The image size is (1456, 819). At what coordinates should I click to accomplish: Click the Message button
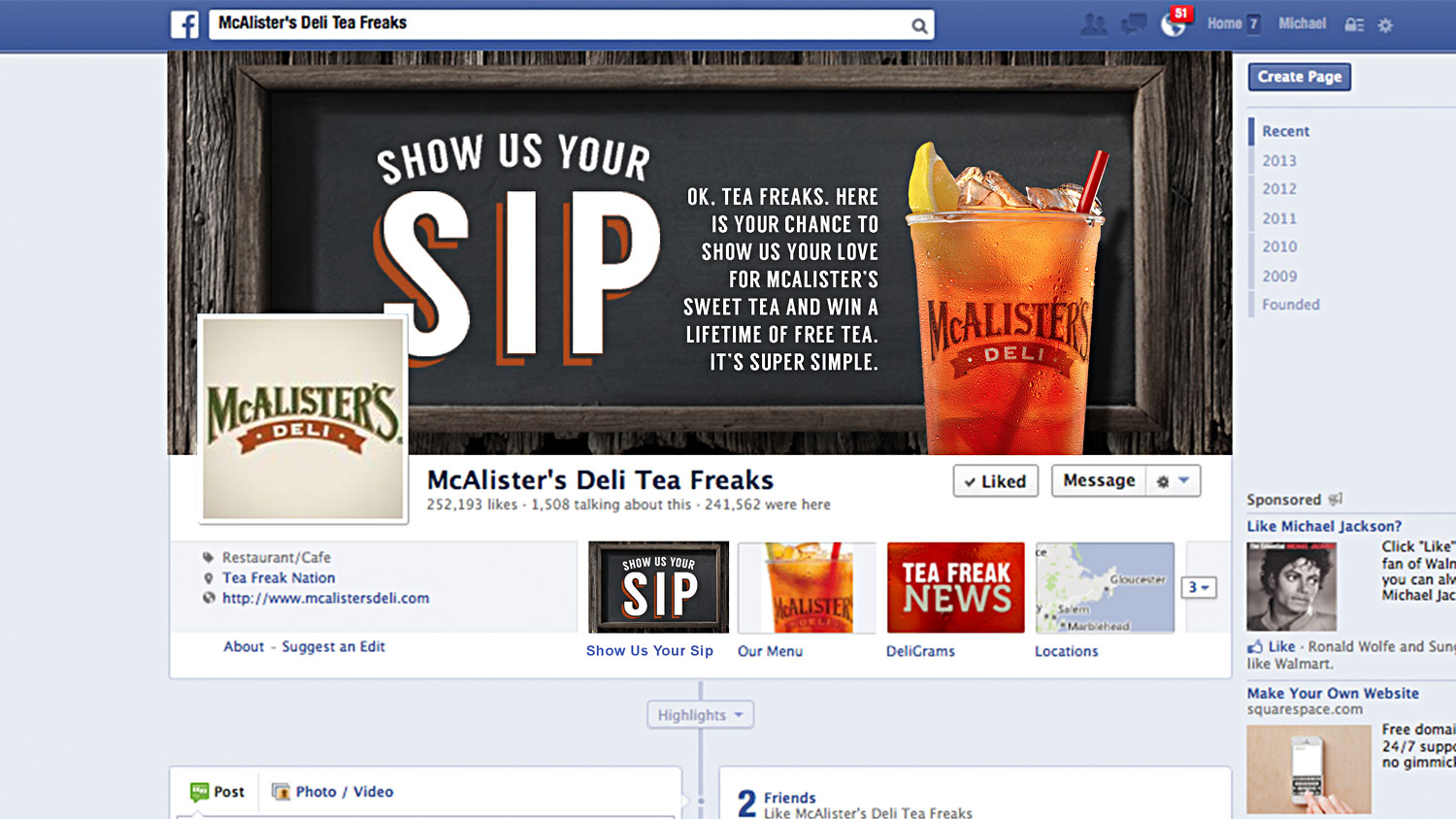pos(1099,481)
